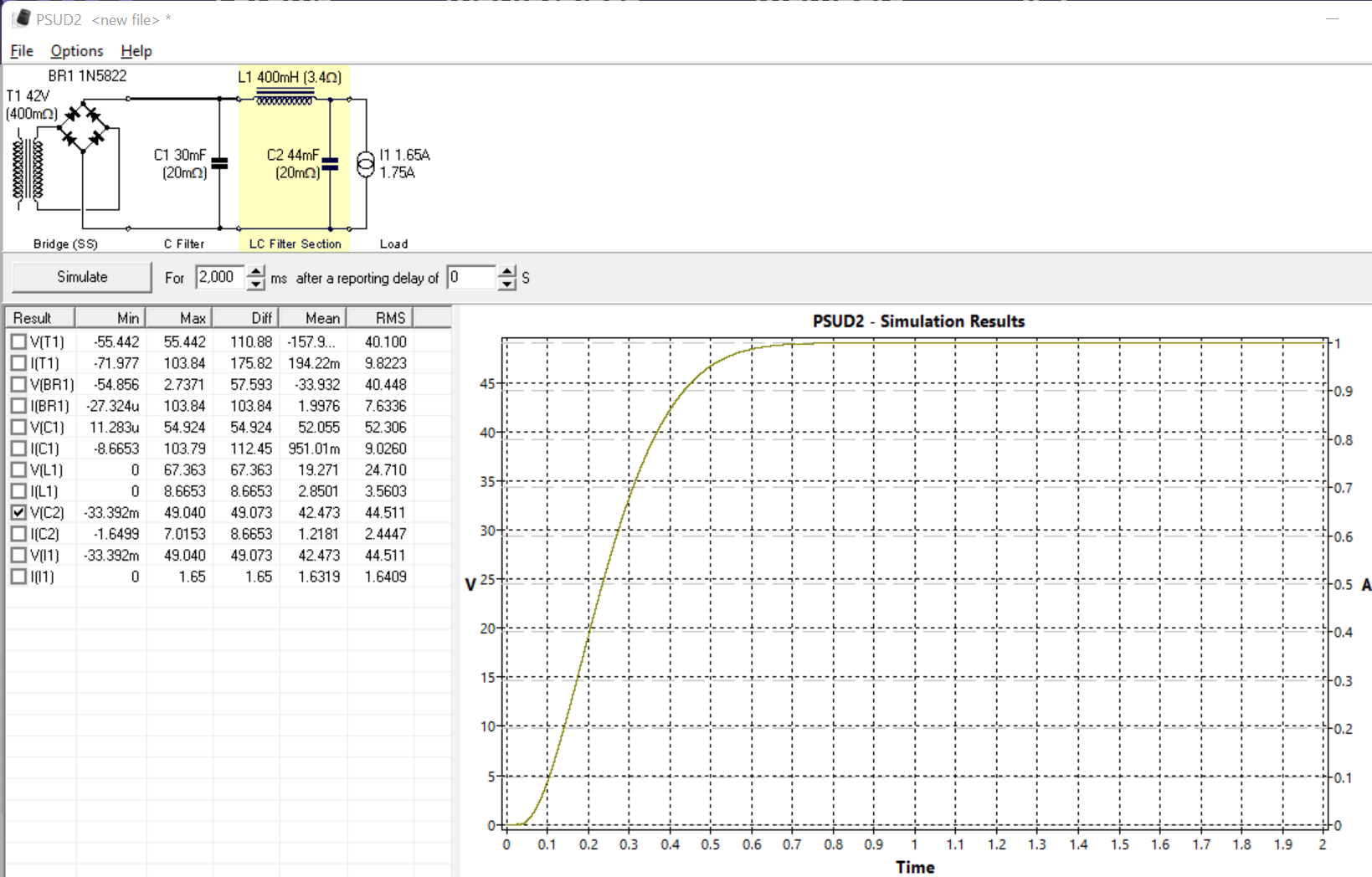Click I(T1) Mean value 194.22m
Screen dimensions: 1372x877
(314, 363)
